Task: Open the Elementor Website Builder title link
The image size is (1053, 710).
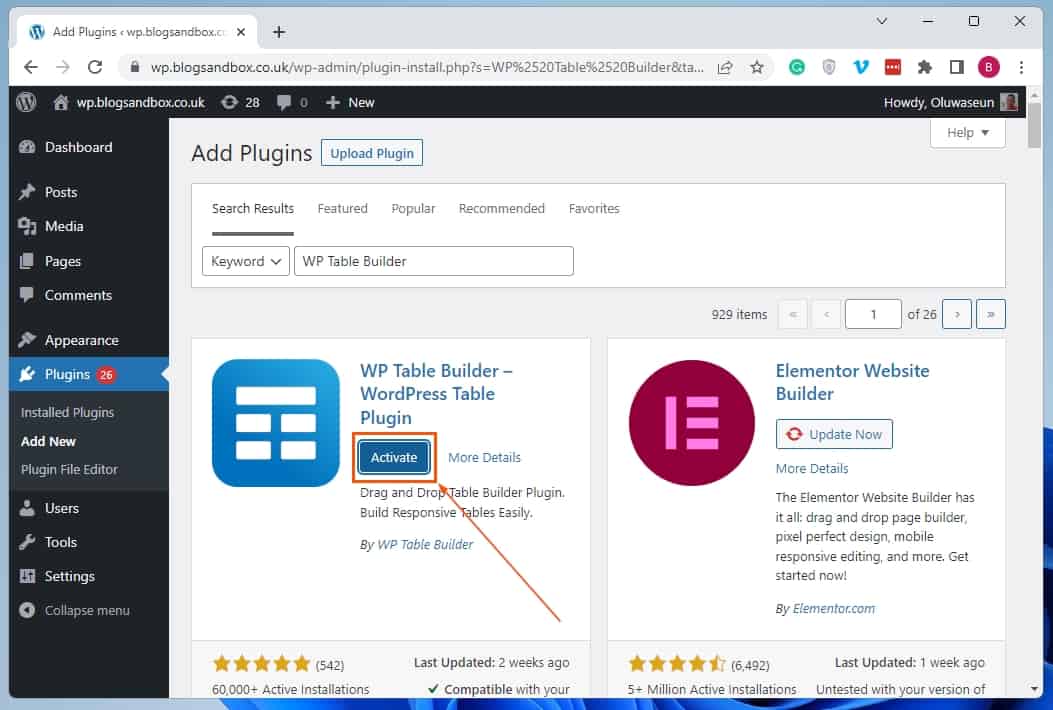Action: pyautogui.click(x=852, y=382)
